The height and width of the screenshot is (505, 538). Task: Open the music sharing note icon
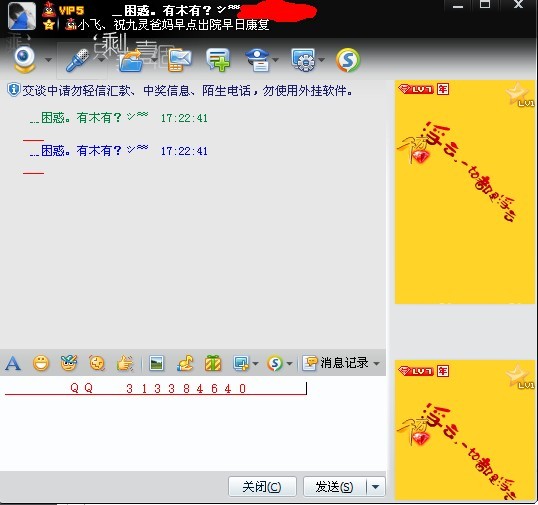coord(185,363)
